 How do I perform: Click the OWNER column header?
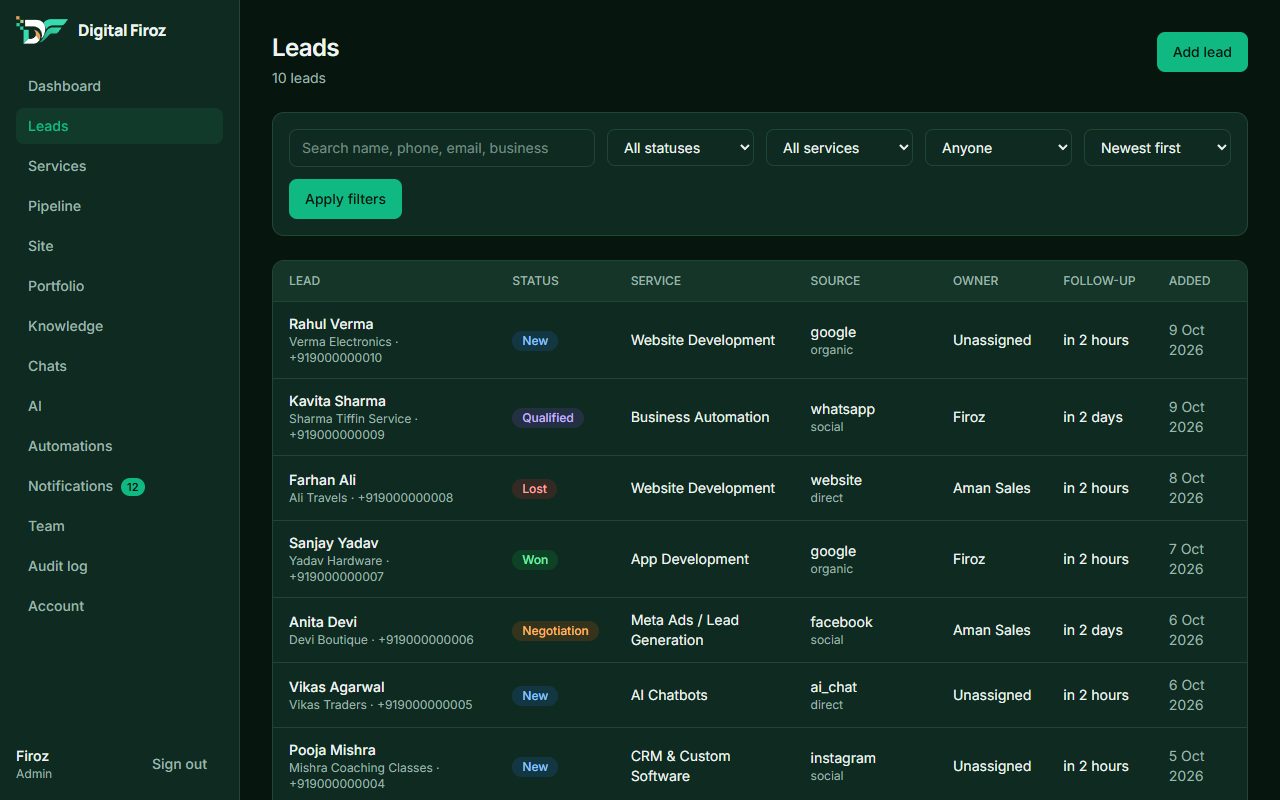(976, 281)
